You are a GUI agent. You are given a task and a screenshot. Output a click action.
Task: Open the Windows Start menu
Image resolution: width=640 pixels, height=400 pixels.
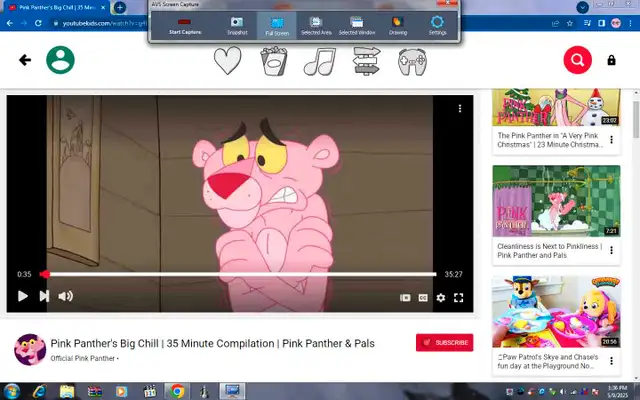tap(11, 391)
